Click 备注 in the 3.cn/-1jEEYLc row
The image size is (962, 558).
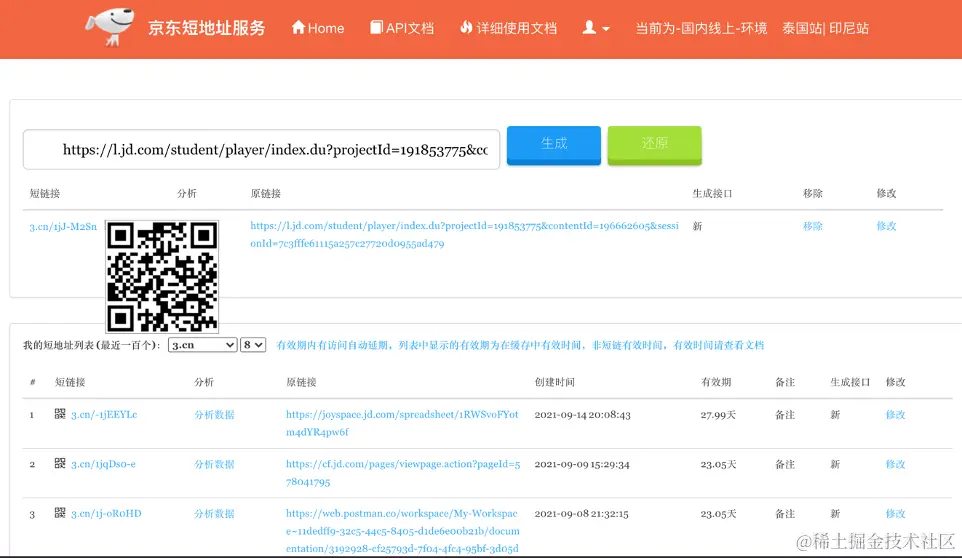click(x=785, y=415)
